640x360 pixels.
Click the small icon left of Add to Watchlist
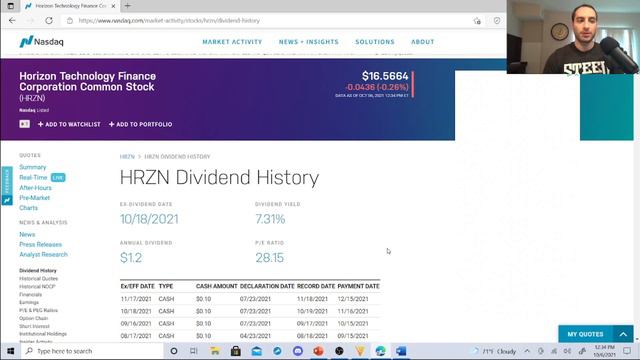click(x=24, y=124)
